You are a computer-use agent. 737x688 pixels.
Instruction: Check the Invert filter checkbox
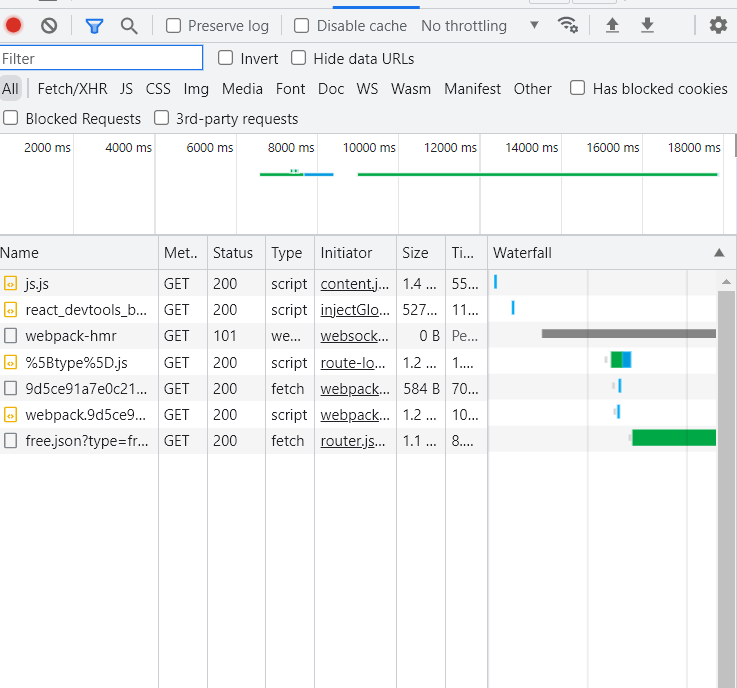pyautogui.click(x=225, y=58)
